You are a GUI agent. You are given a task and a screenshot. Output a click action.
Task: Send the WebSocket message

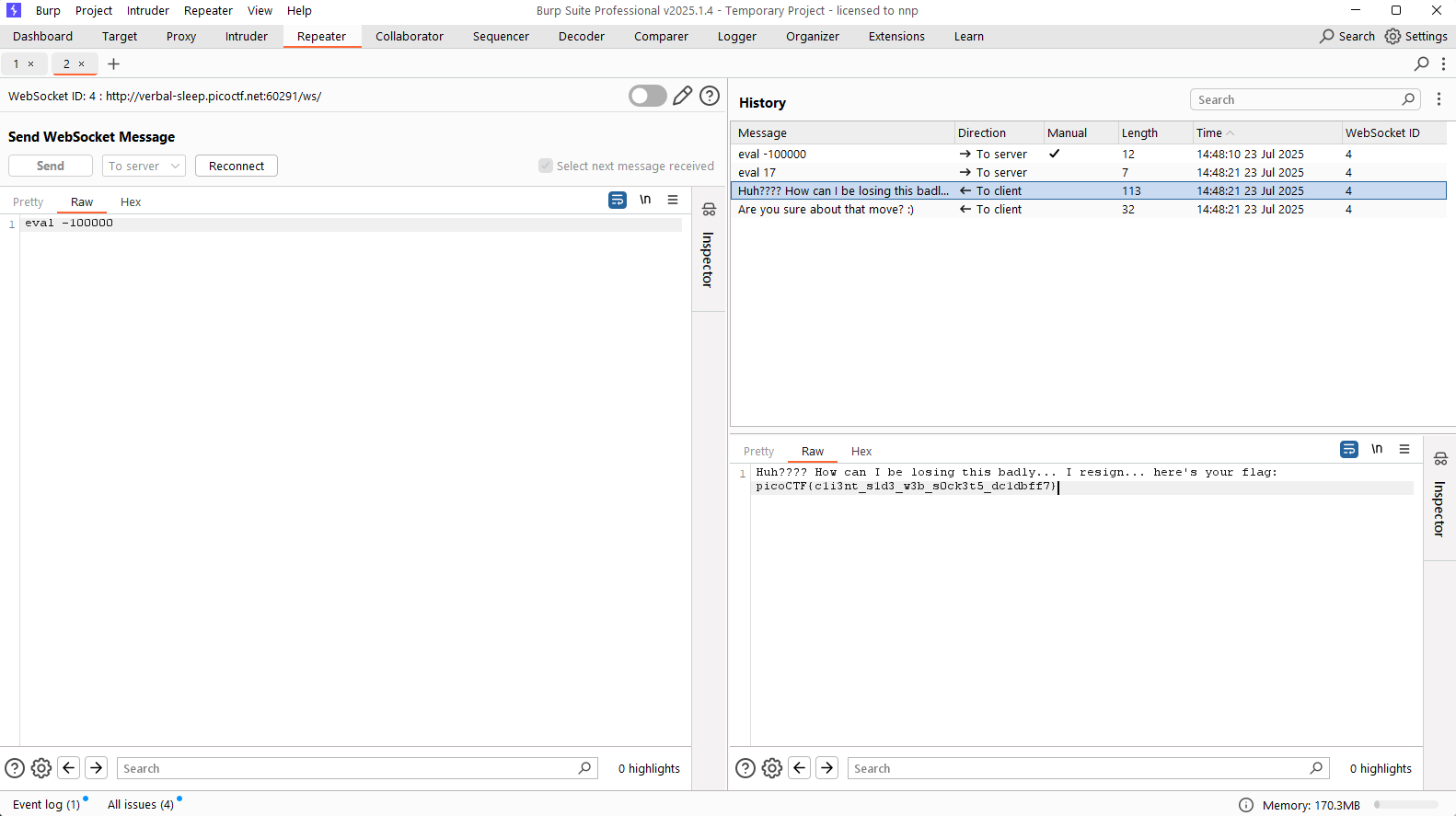pyautogui.click(x=51, y=166)
